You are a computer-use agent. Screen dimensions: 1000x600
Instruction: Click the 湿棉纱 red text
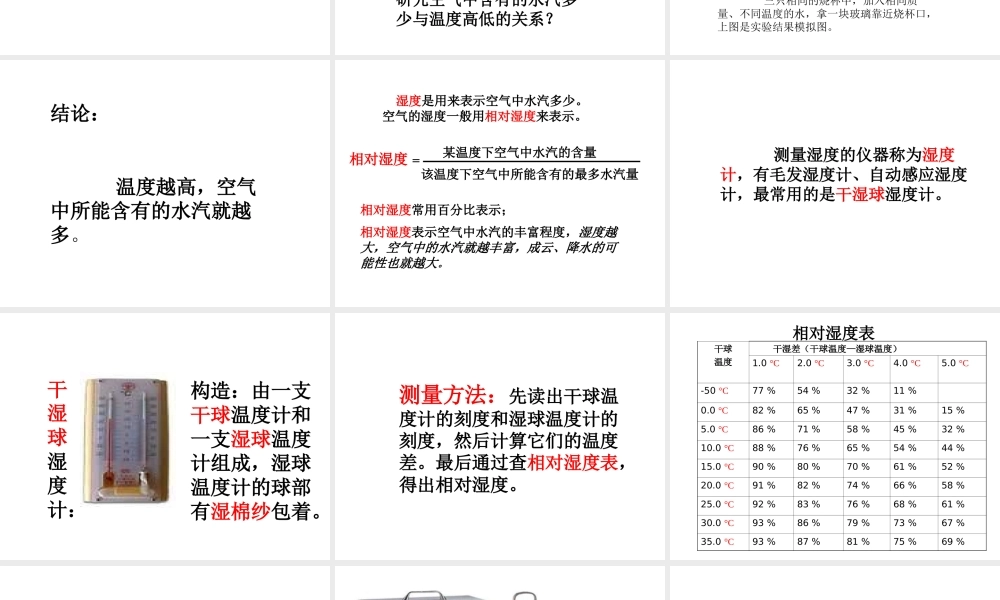pyautogui.click(x=240, y=511)
